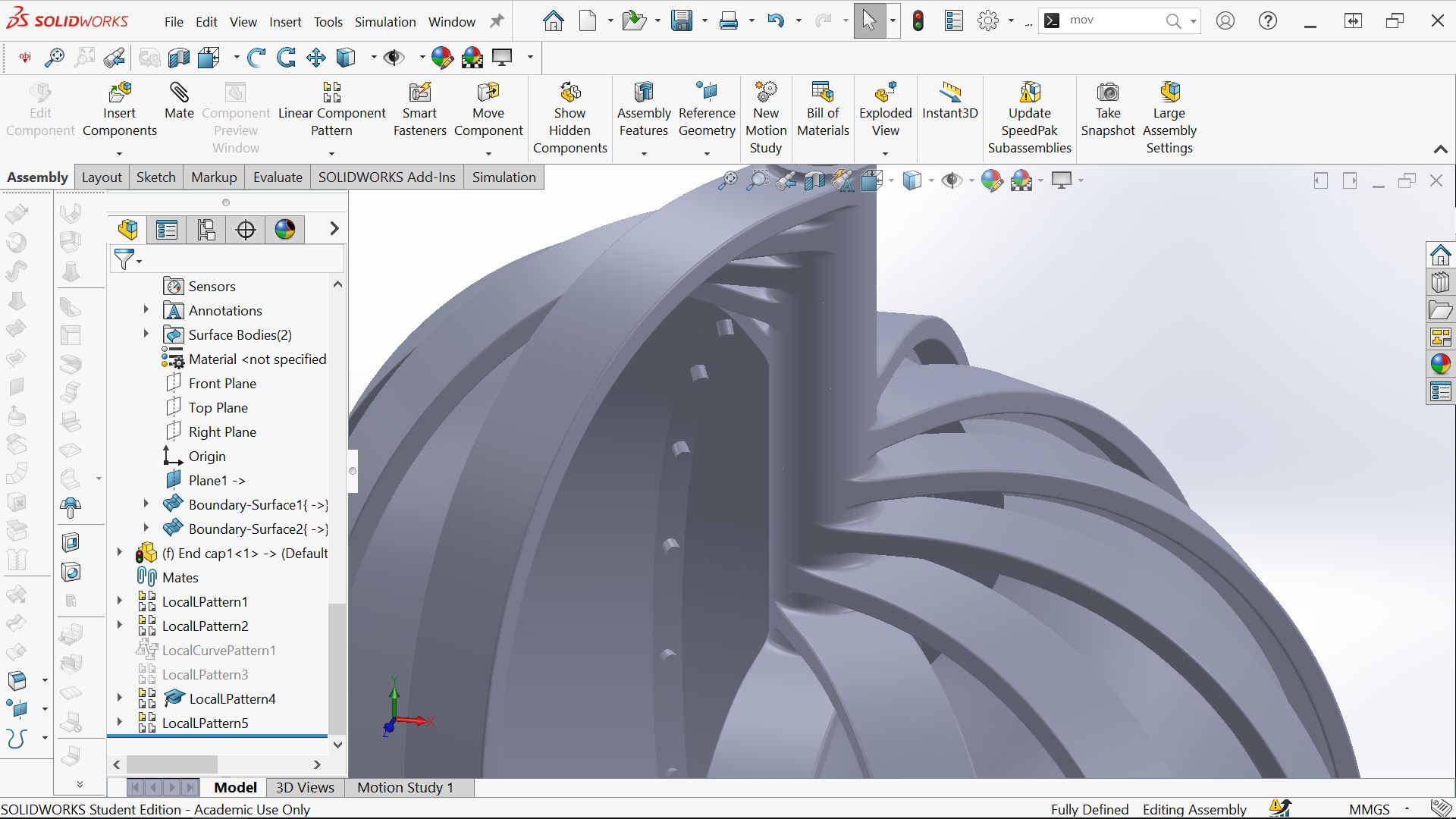
Task: Click the Print icon
Action: click(729, 21)
